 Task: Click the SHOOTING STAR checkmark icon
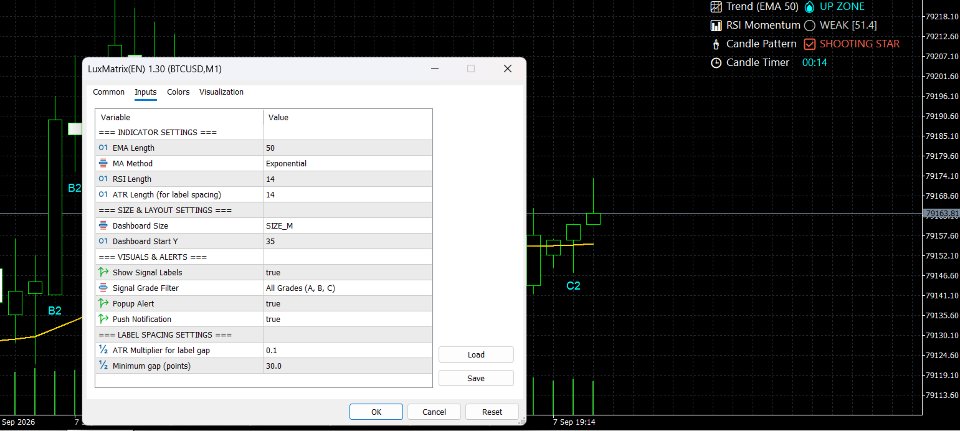point(809,44)
